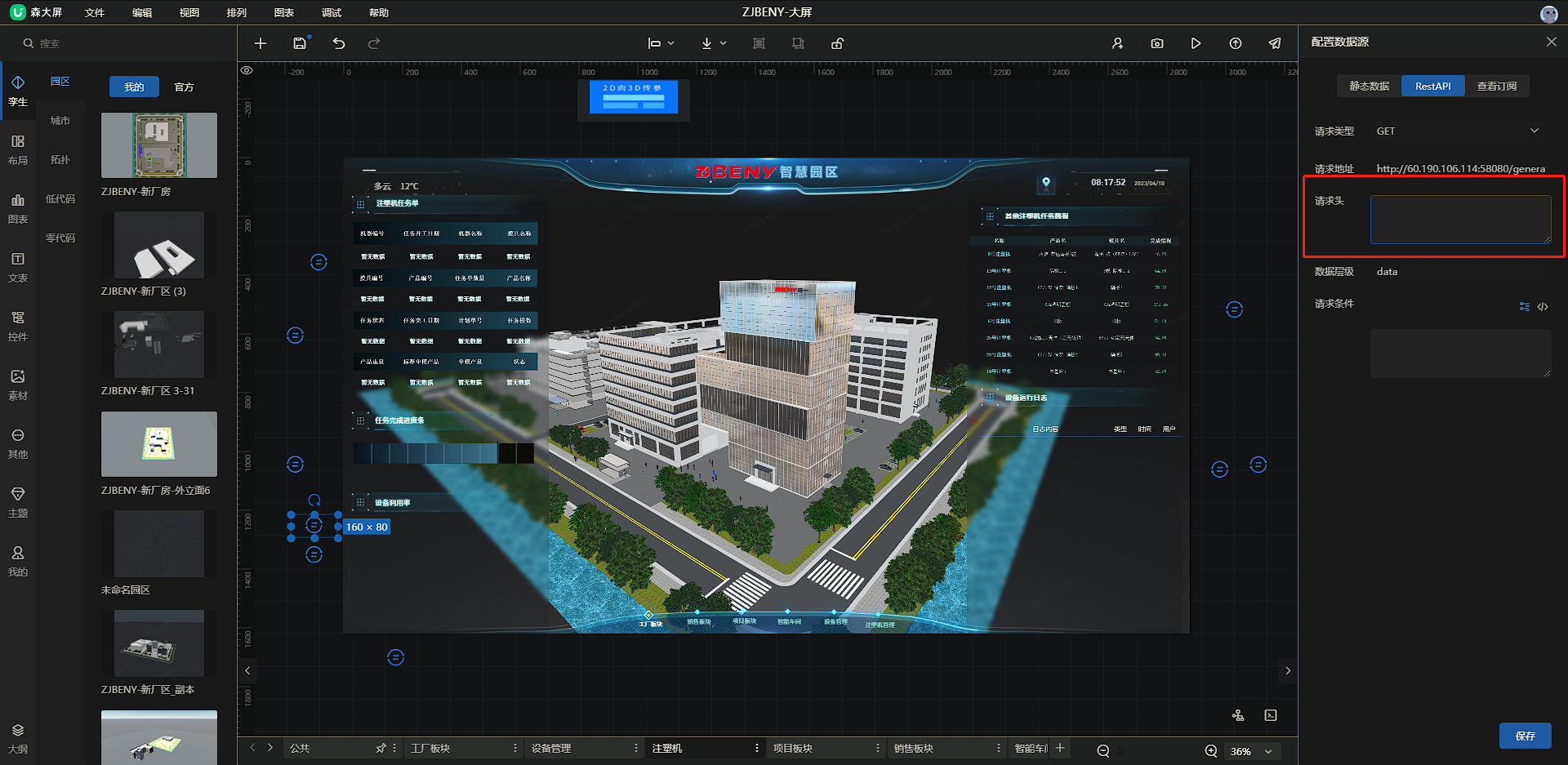
Task: Click the ungroup elements icon
Action: point(798,43)
